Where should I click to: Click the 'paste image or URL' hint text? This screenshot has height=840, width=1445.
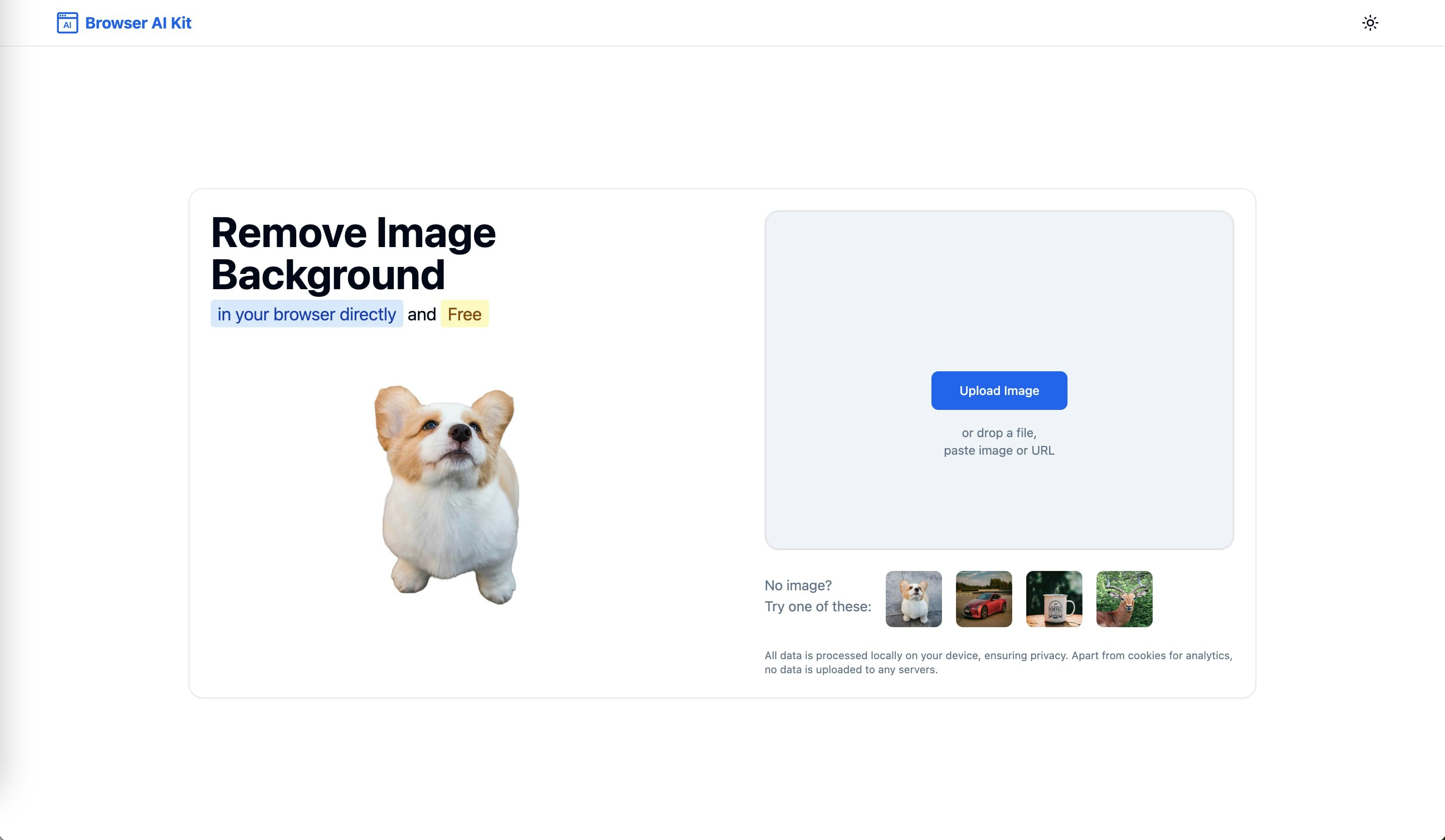click(x=998, y=451)
